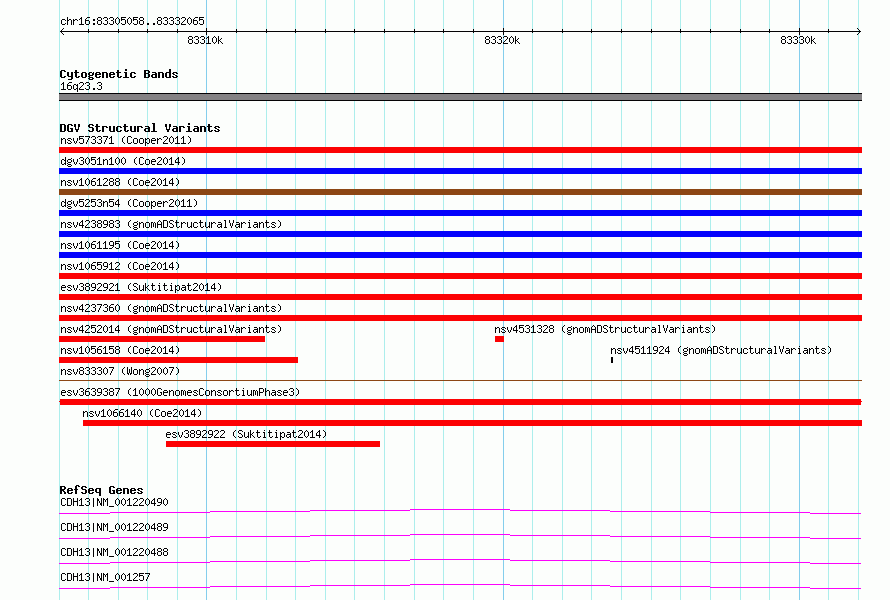890x600 pixels.
Task: Click the red esv3639387 variant bar
Action: click(460, 402)
